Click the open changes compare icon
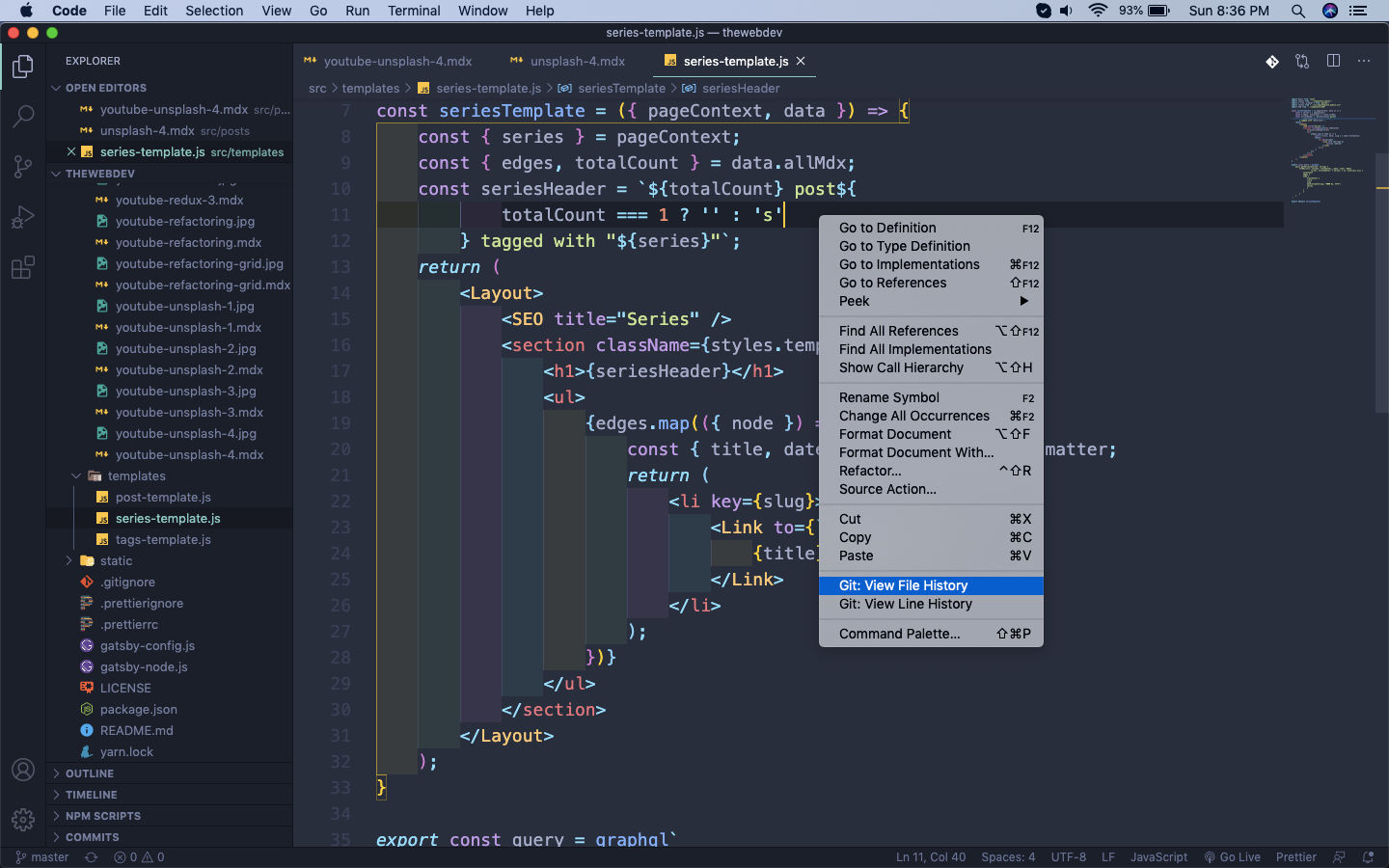Screen dimensions: 1389x868 tap(1302, 61)
